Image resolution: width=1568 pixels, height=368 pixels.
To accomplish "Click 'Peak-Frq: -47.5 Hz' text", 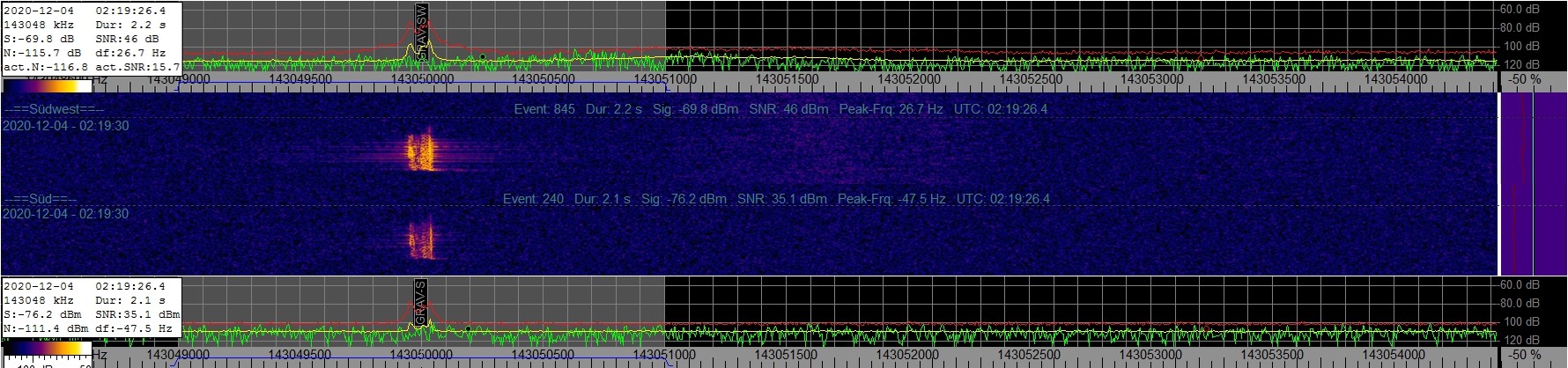I will 891,199.
